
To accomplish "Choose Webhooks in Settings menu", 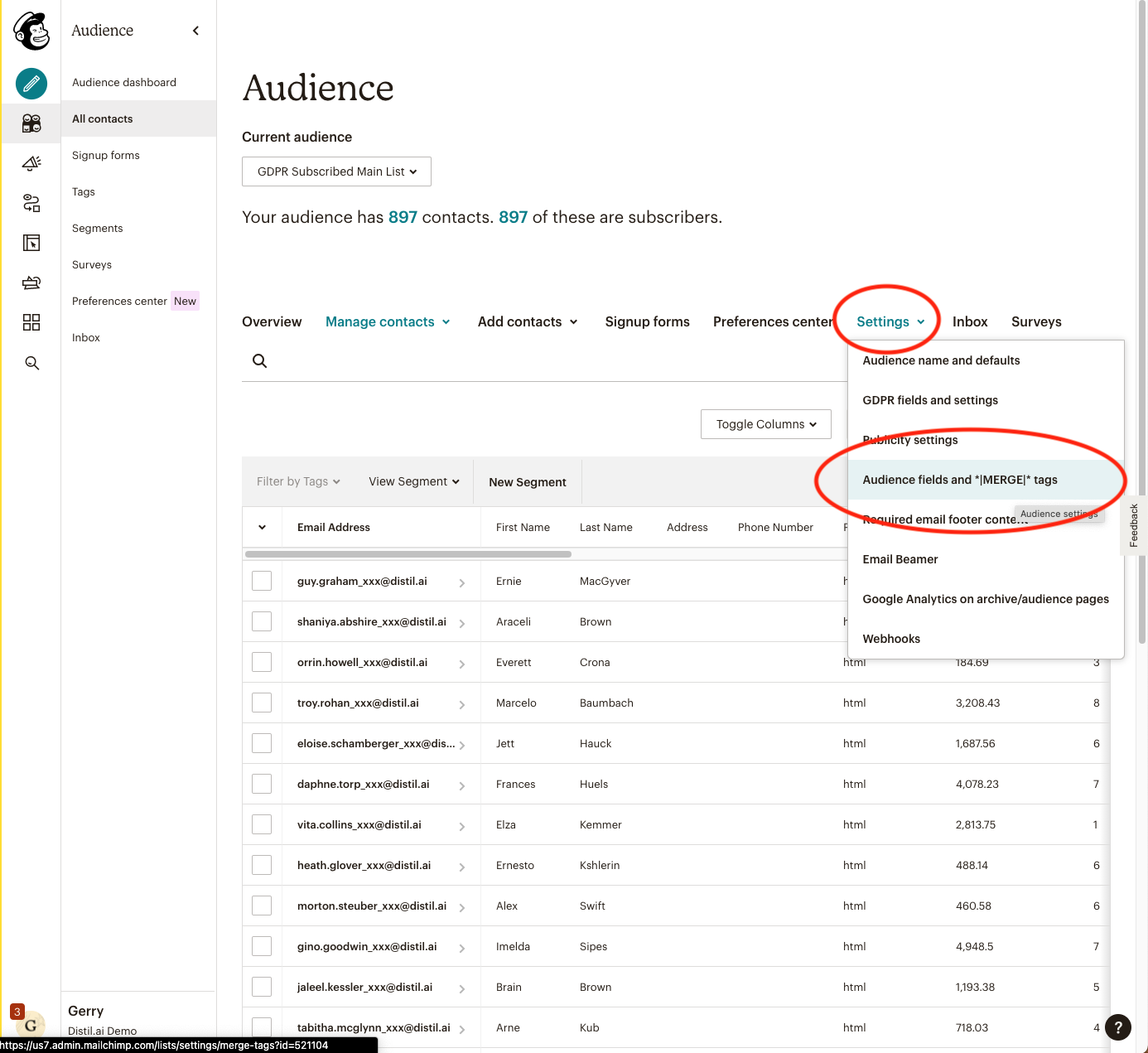I will click(986, 639).
